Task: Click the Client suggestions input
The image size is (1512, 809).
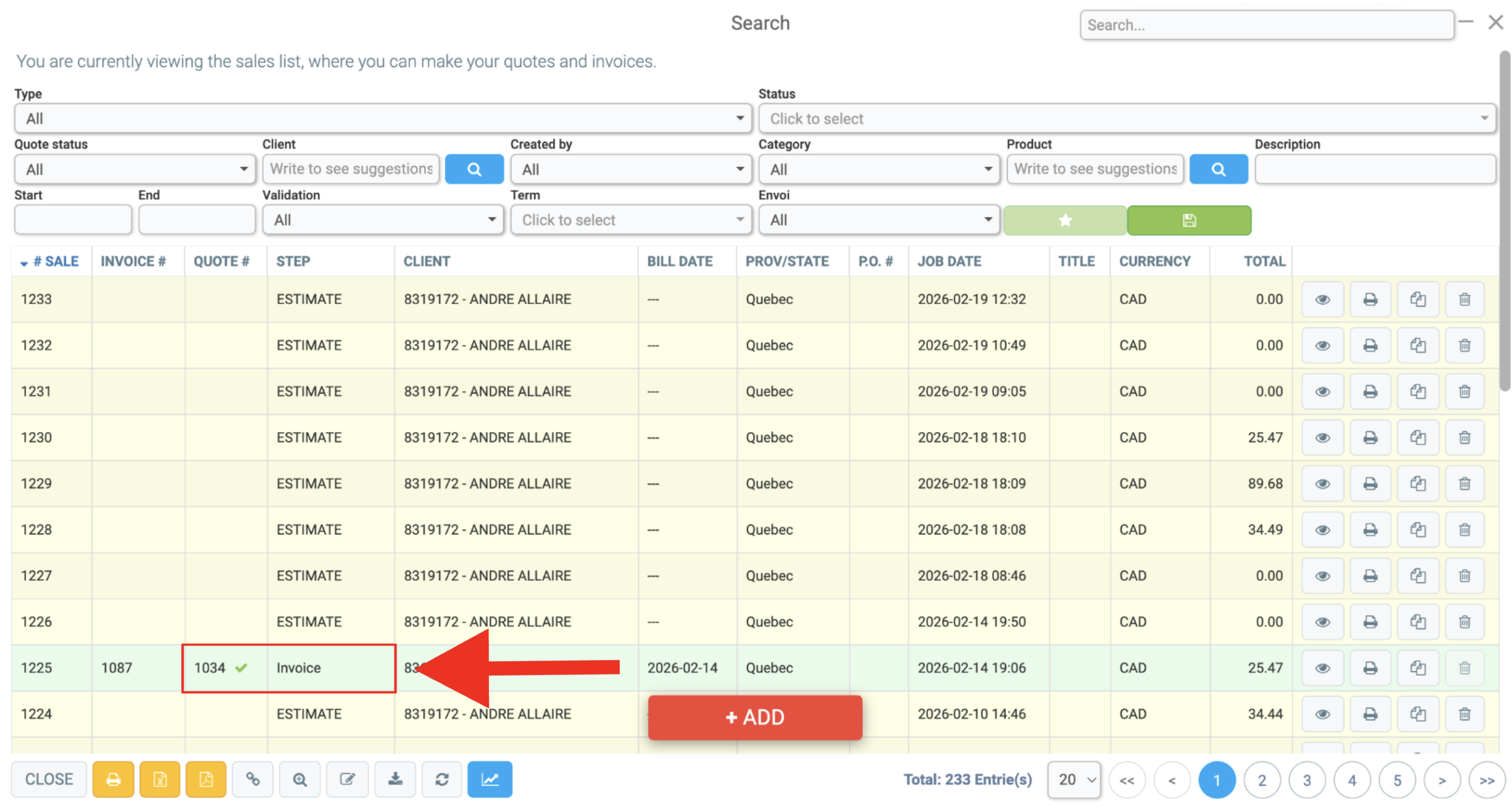Action: [351, 169]
